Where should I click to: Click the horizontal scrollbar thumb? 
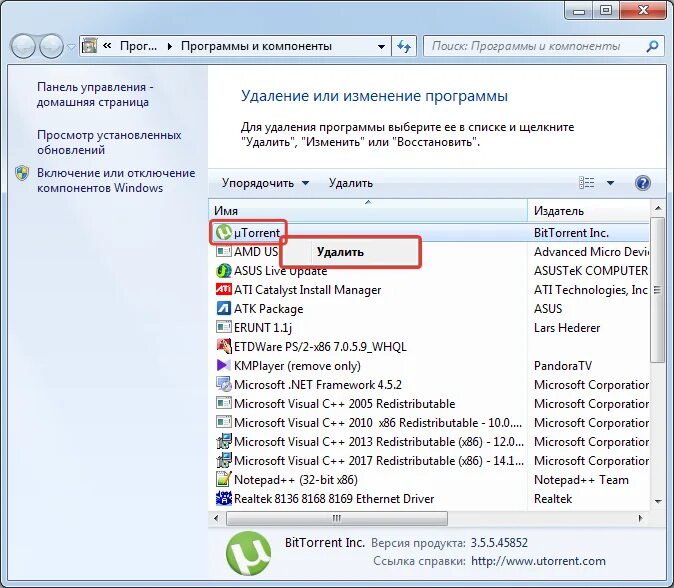[x=337, y=518]
